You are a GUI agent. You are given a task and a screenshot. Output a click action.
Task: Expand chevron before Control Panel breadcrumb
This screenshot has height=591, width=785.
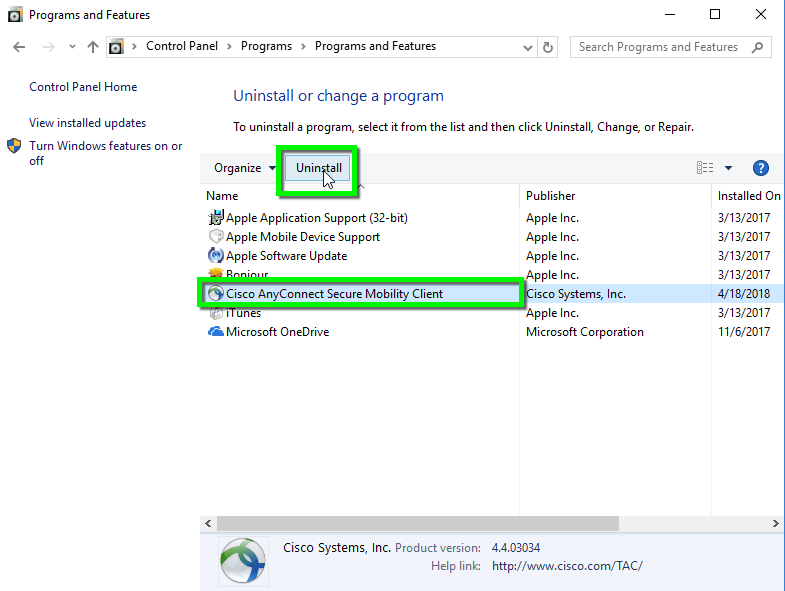click(x=134, y=47)
